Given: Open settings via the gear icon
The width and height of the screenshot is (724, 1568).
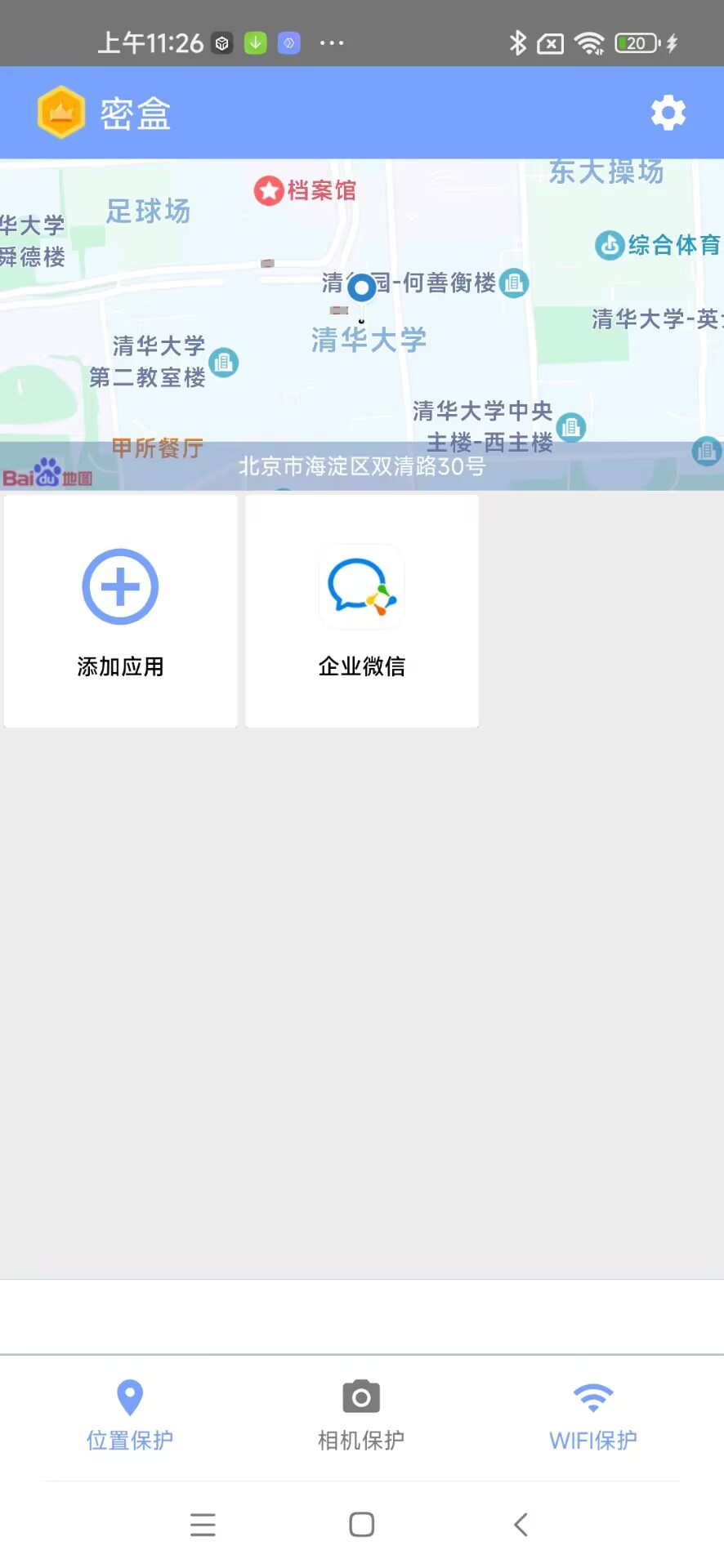Looking at the screenshot, I should (x=668, y=113).
